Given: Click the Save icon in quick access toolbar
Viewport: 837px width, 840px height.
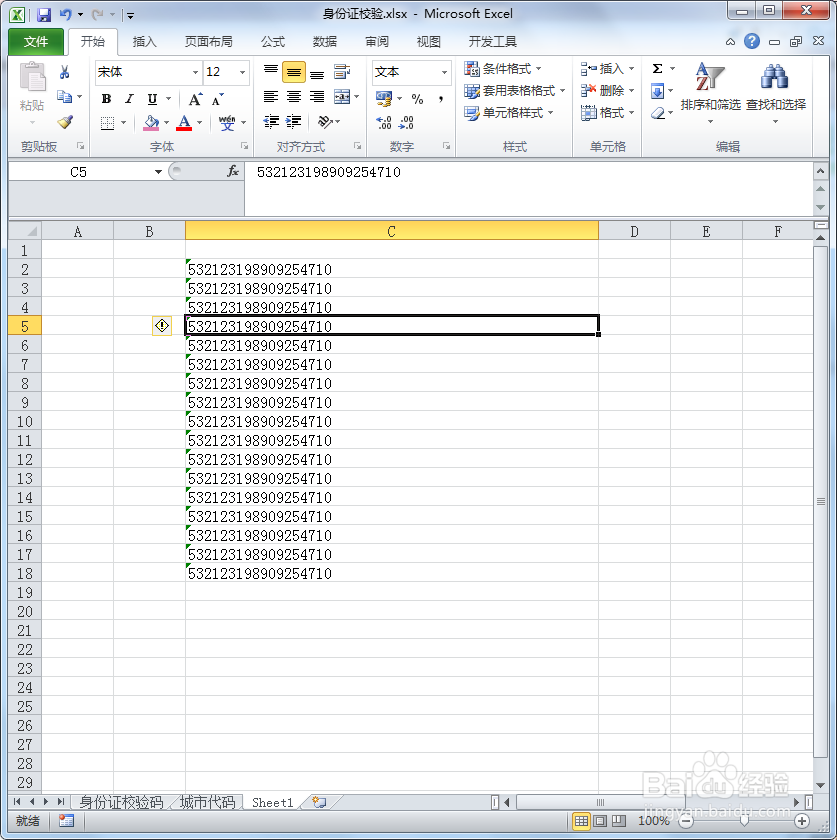Looking at the screenshot, I should tap(43, 14).
